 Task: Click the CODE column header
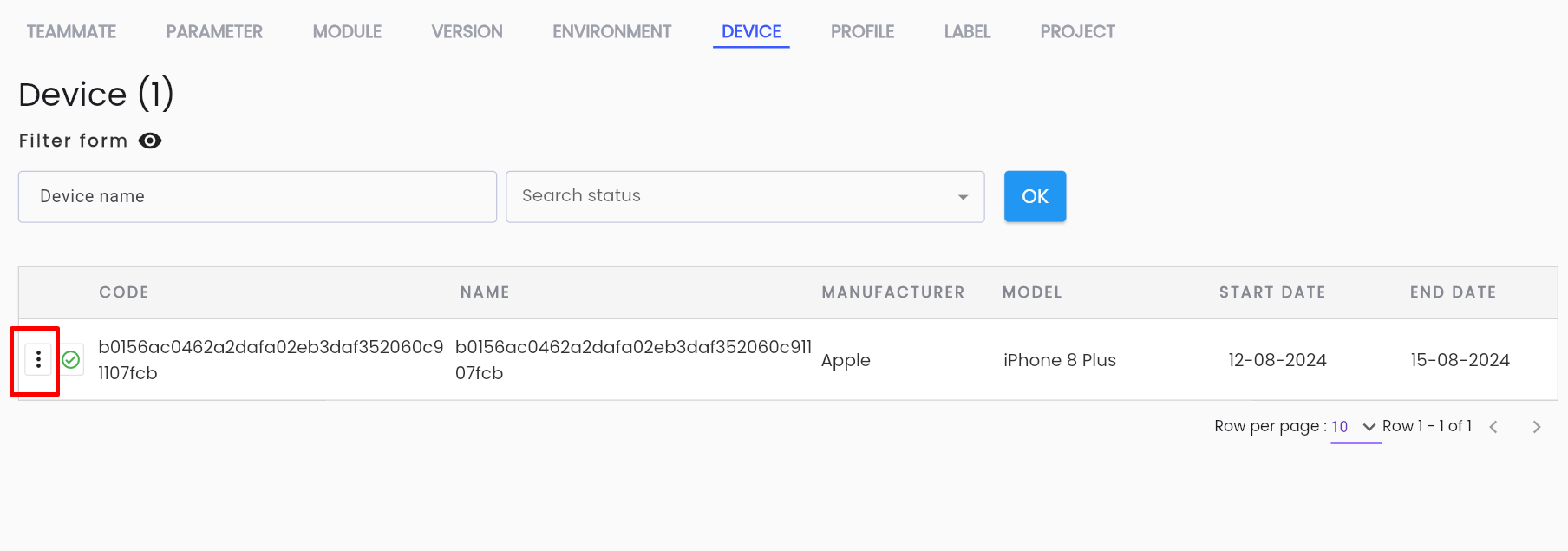(x=124, y=292)
